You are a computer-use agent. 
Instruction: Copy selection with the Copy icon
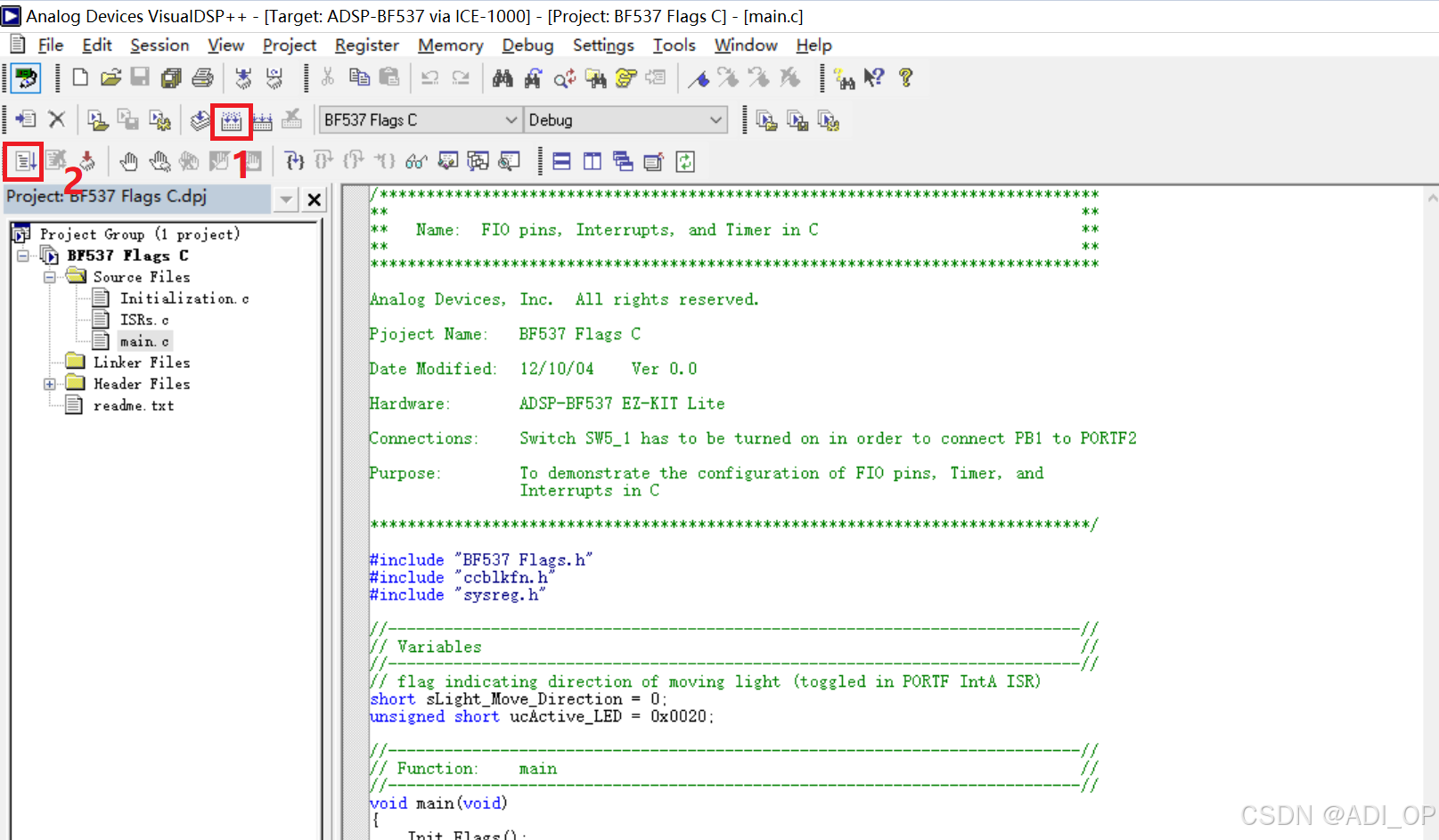click(359, 77)
